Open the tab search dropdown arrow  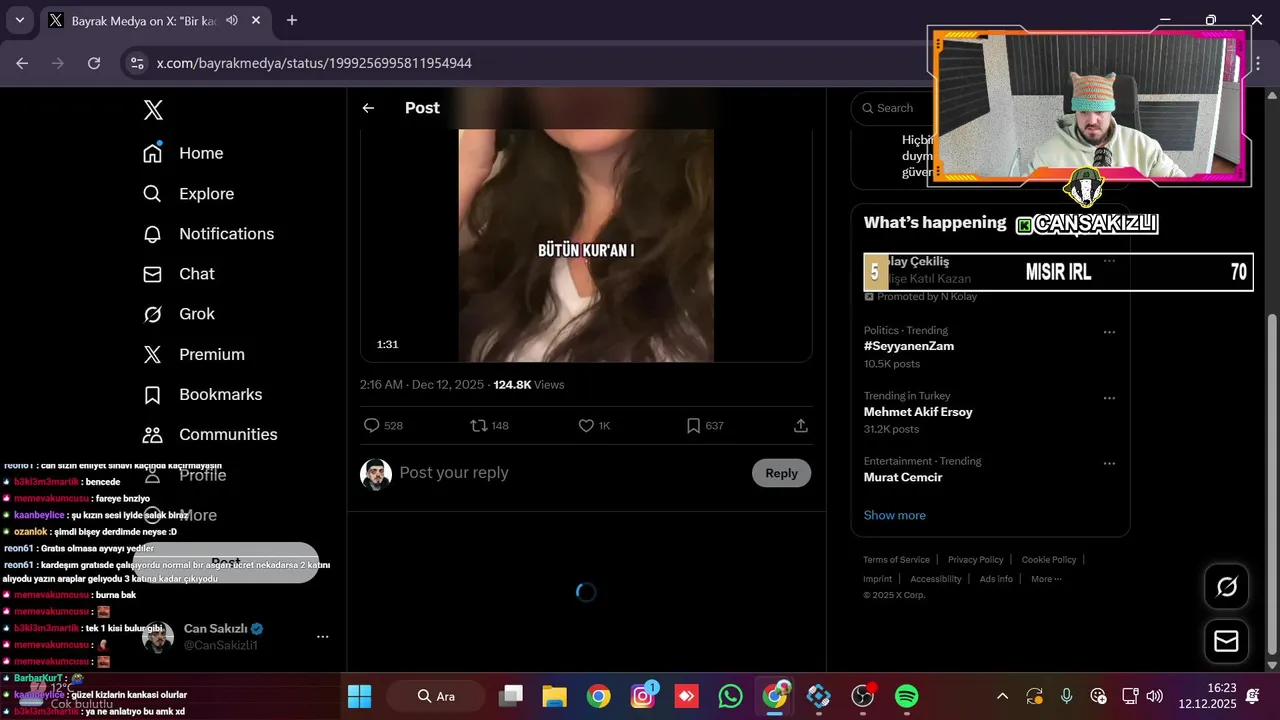[19, 20]
